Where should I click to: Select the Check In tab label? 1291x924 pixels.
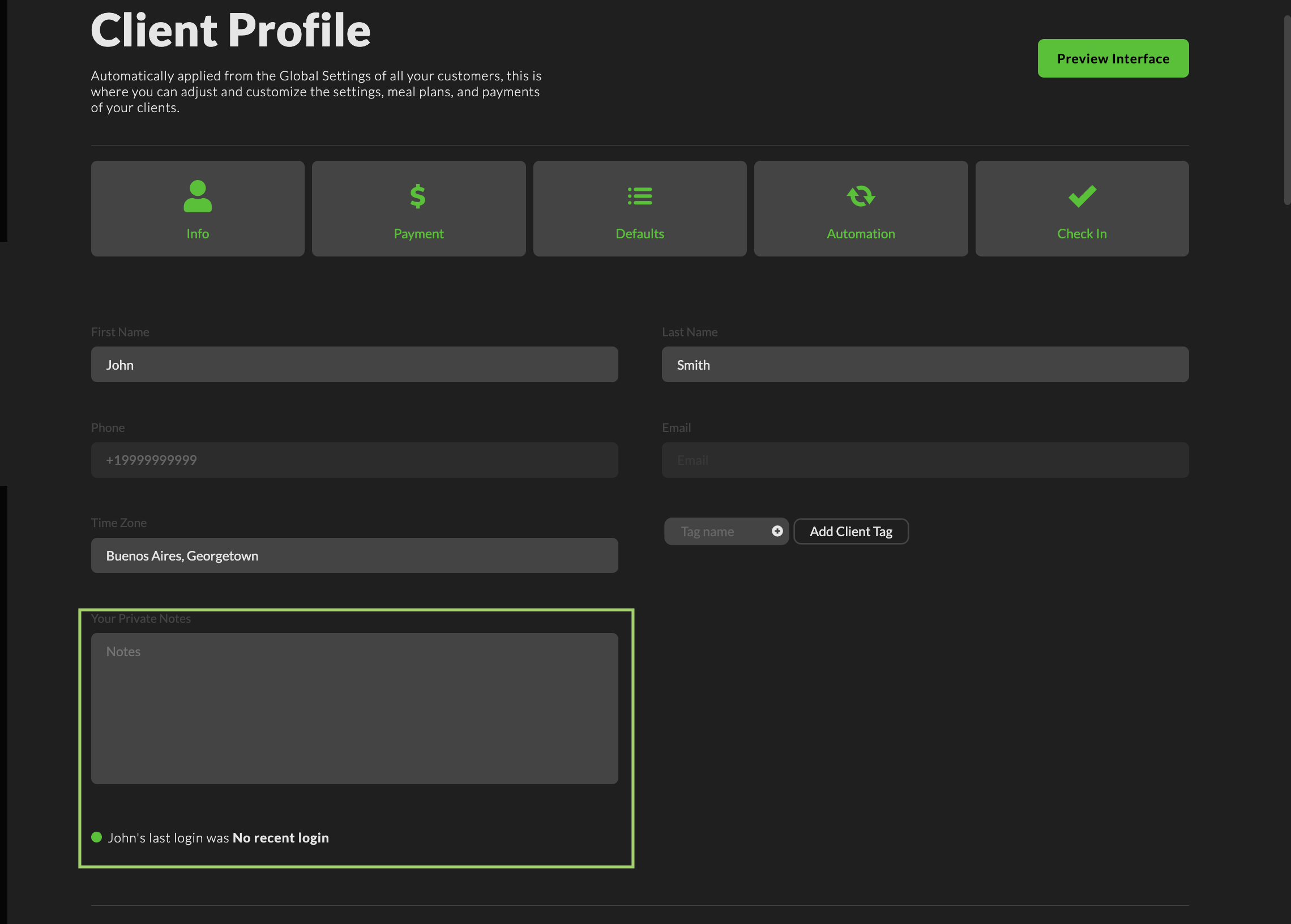tap(1081, 234)
